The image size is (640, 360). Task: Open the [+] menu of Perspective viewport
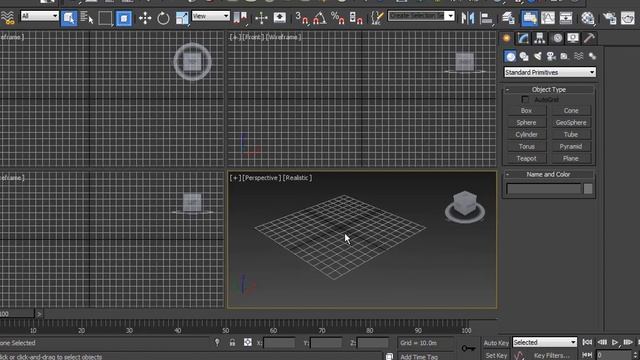pos(235,178)
